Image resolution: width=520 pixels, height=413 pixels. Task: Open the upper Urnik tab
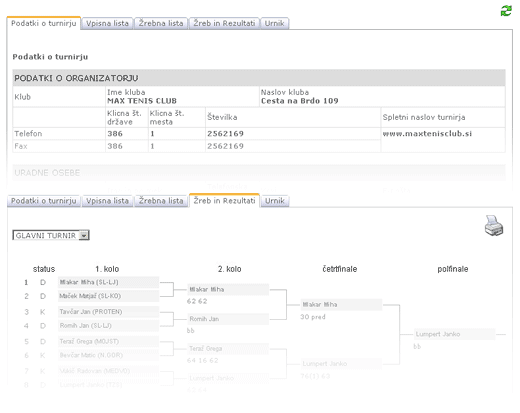[275, 23]
